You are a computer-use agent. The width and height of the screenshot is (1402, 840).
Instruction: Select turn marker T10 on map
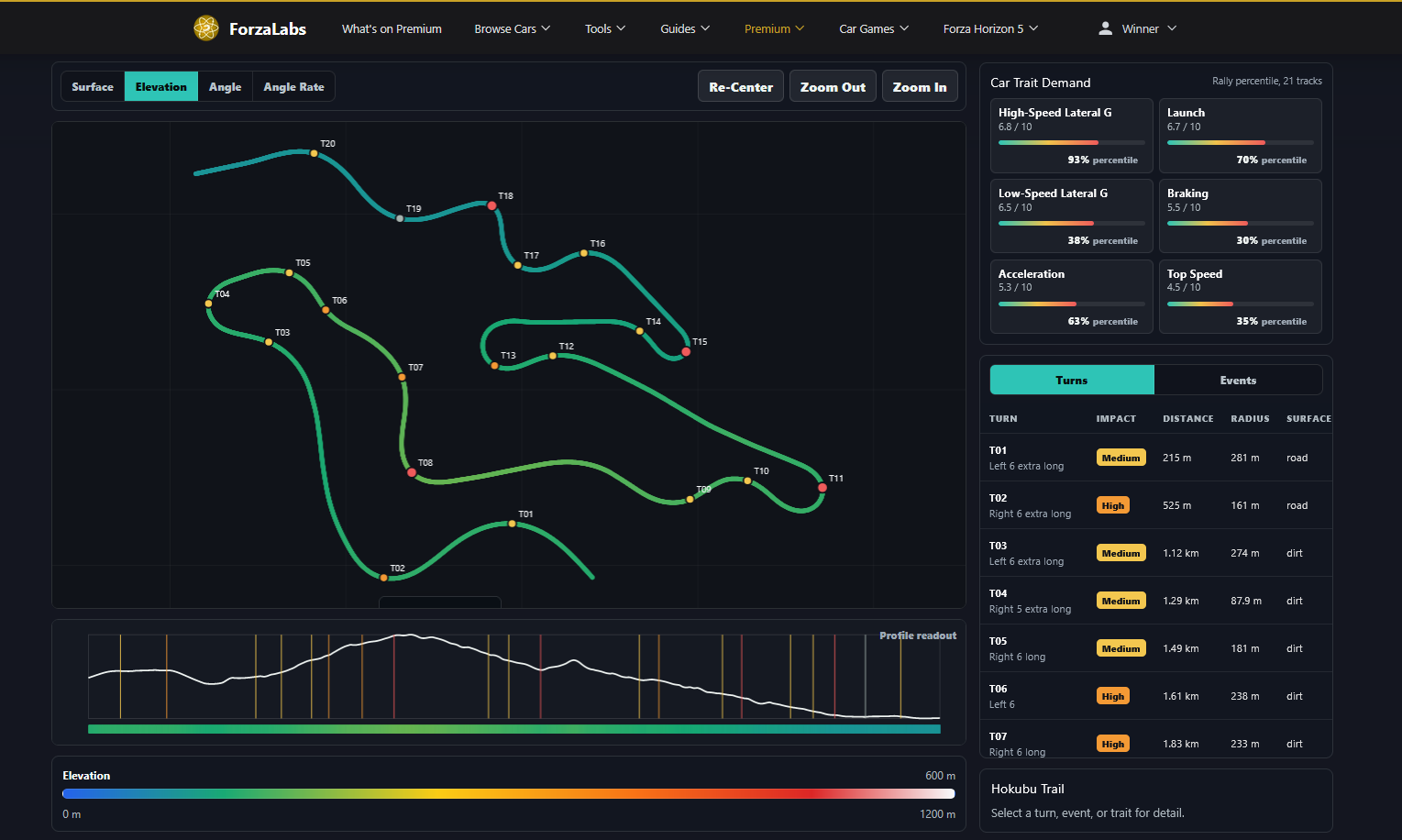tap(747, 481)
